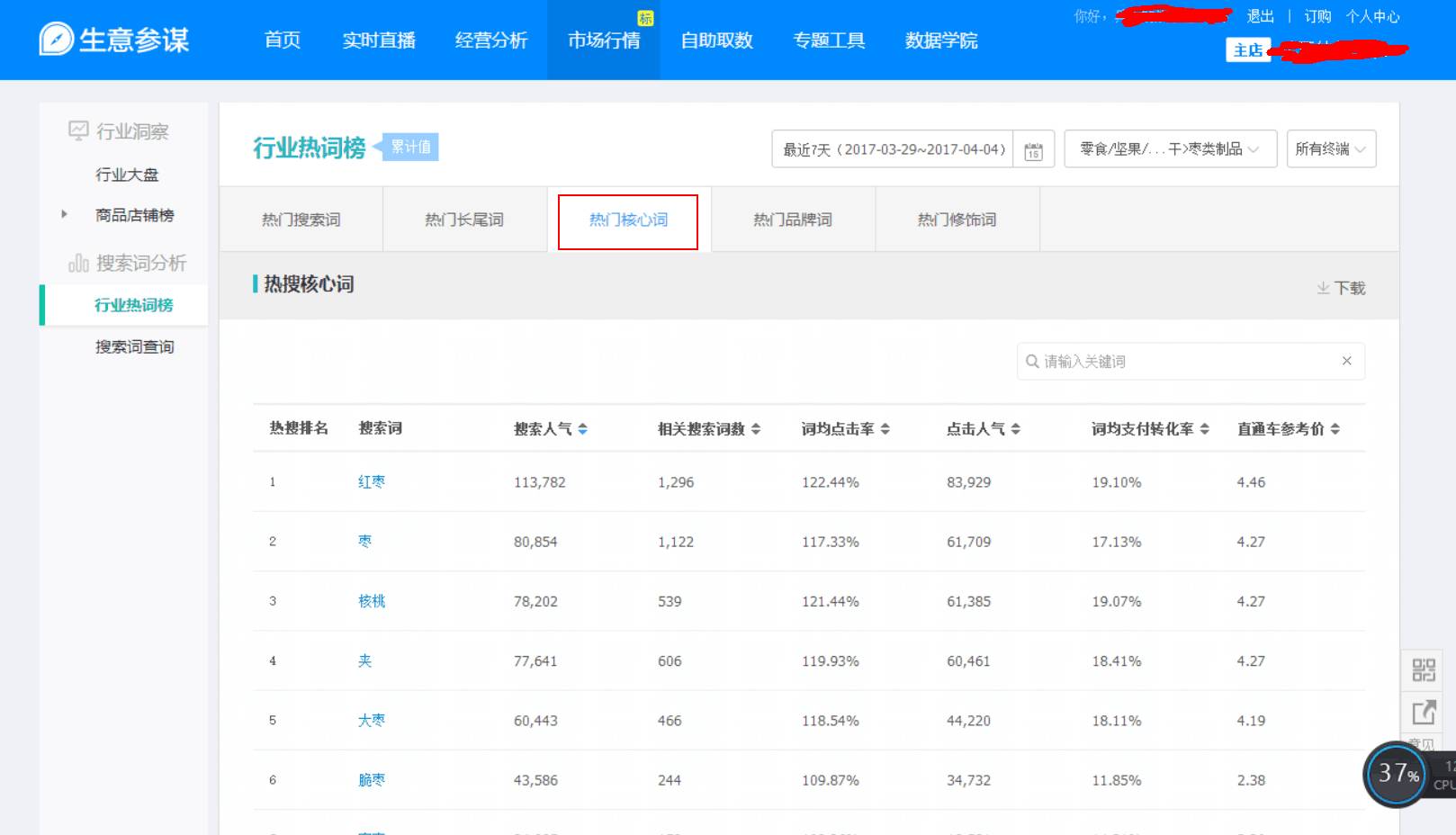The width and height of the screenshot is (1456, 835).
Task: Click the 搜索词分析 chart icon in sidebar
Action: (77, 263)
